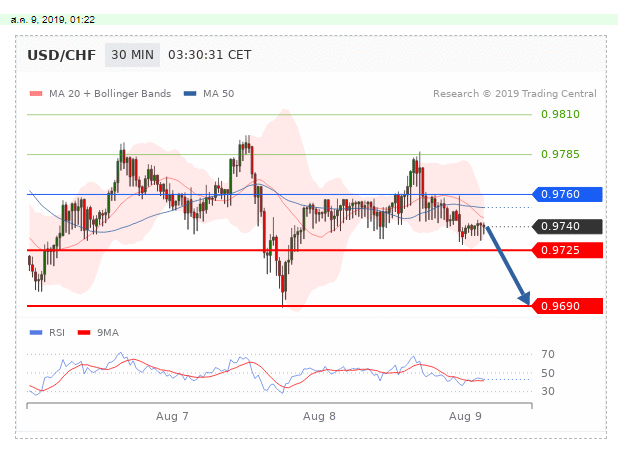Click the RSI 70 axis value

tap(548, 354)
